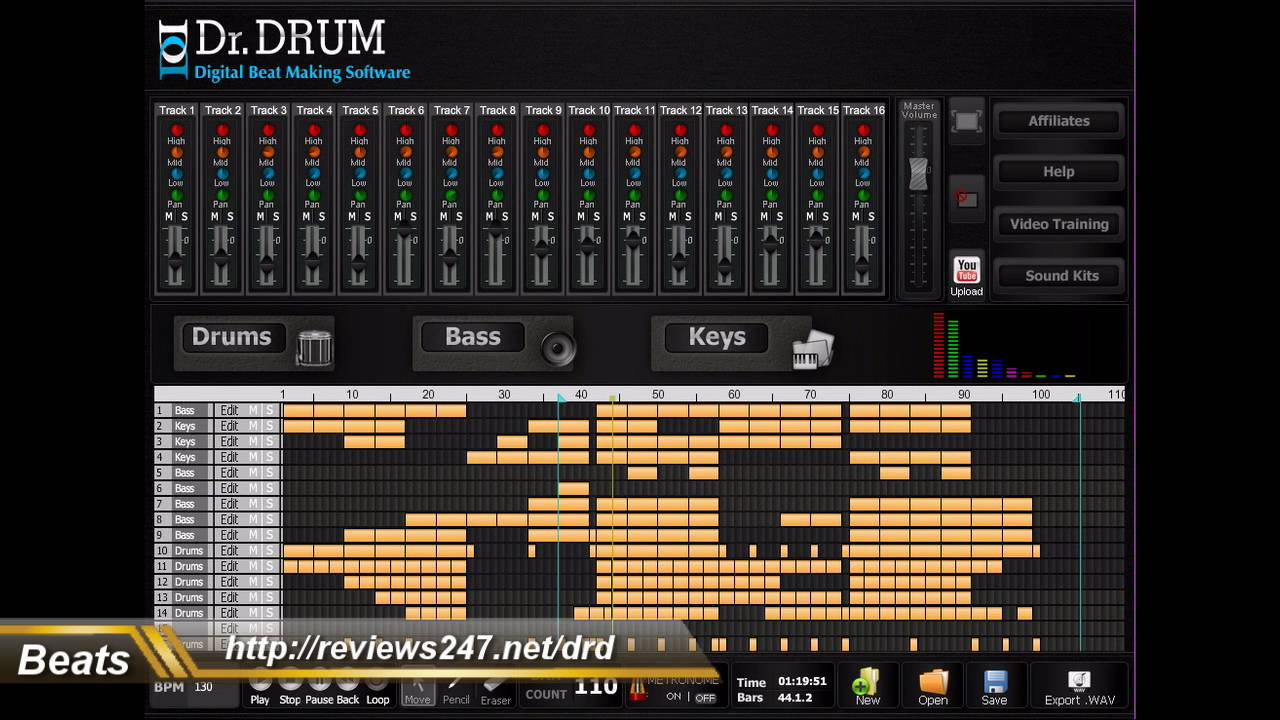Open the Affiliates page

click(x=1059, y=121)
